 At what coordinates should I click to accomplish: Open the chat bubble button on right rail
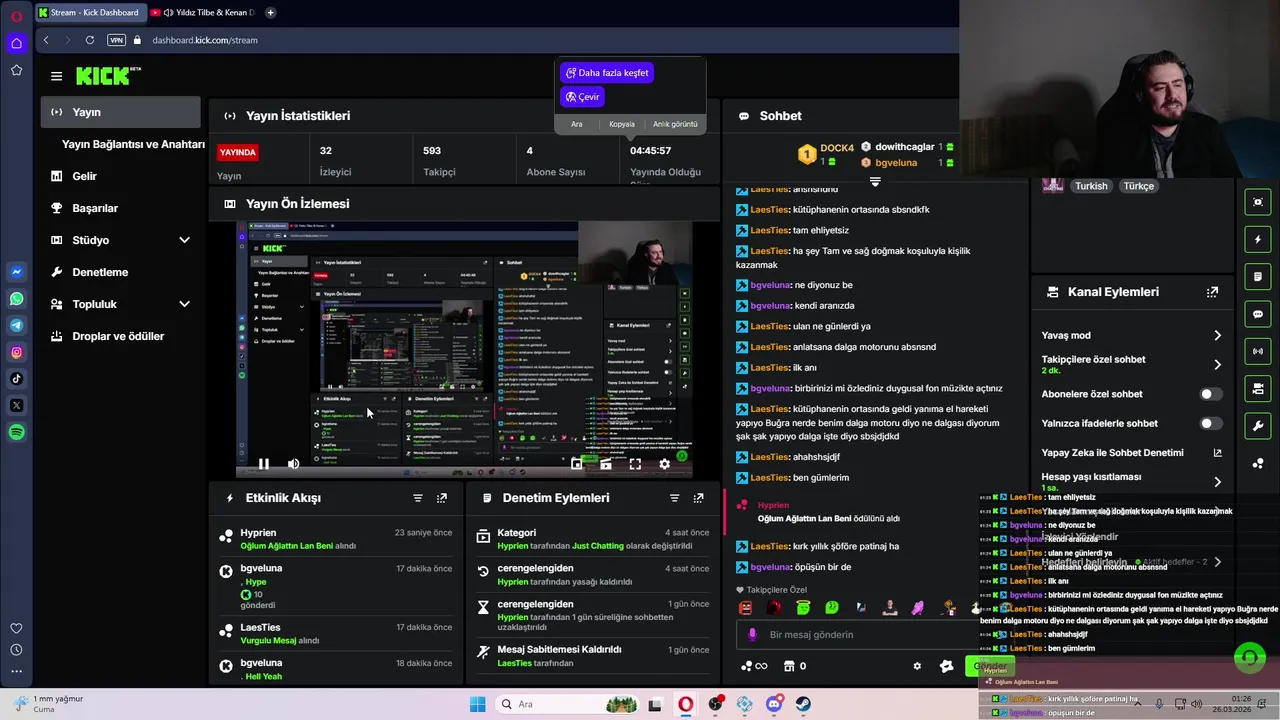(1258, 314)
